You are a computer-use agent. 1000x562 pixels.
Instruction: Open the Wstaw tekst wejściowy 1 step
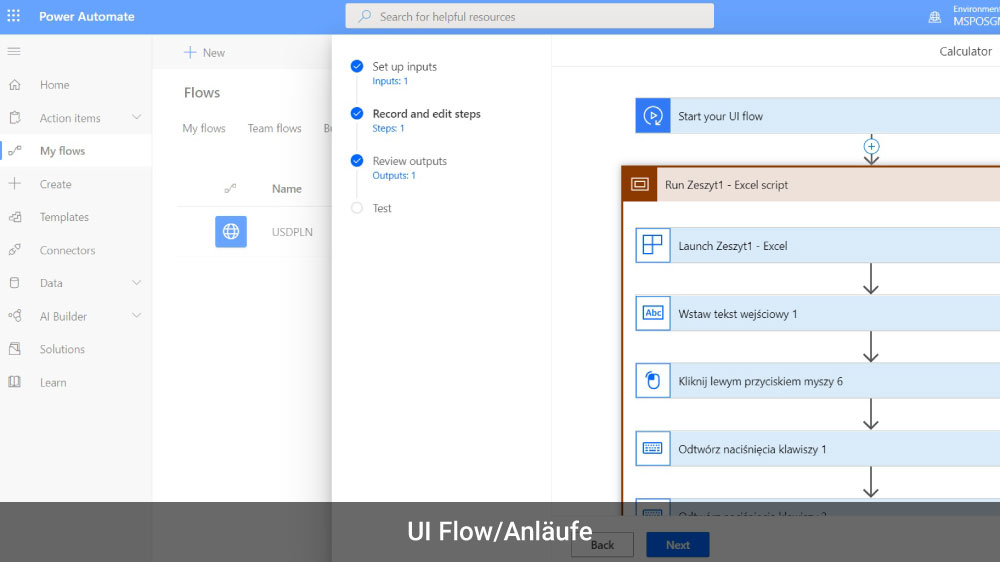click(818, 313)
